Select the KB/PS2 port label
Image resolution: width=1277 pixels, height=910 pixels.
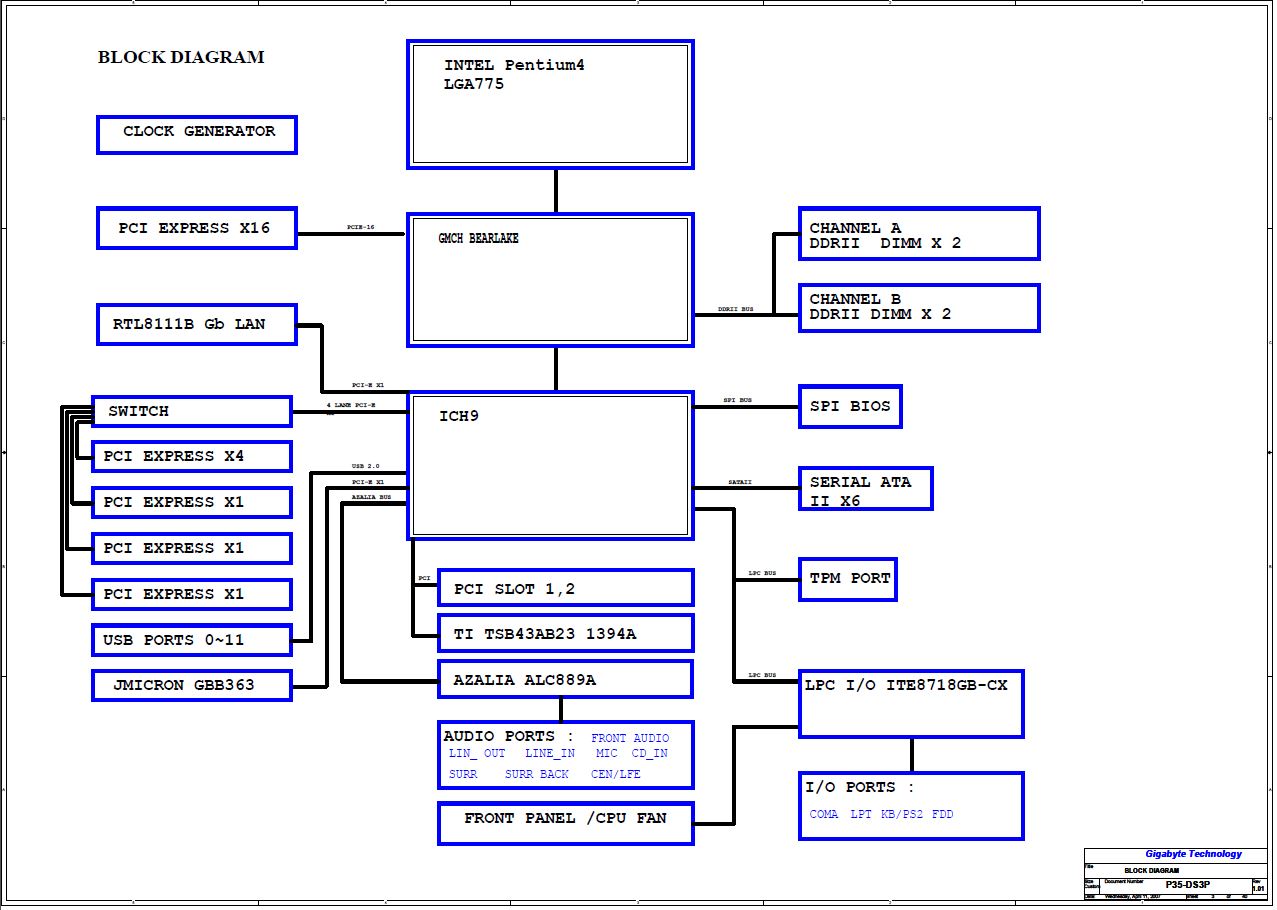(x=902, y=814)
